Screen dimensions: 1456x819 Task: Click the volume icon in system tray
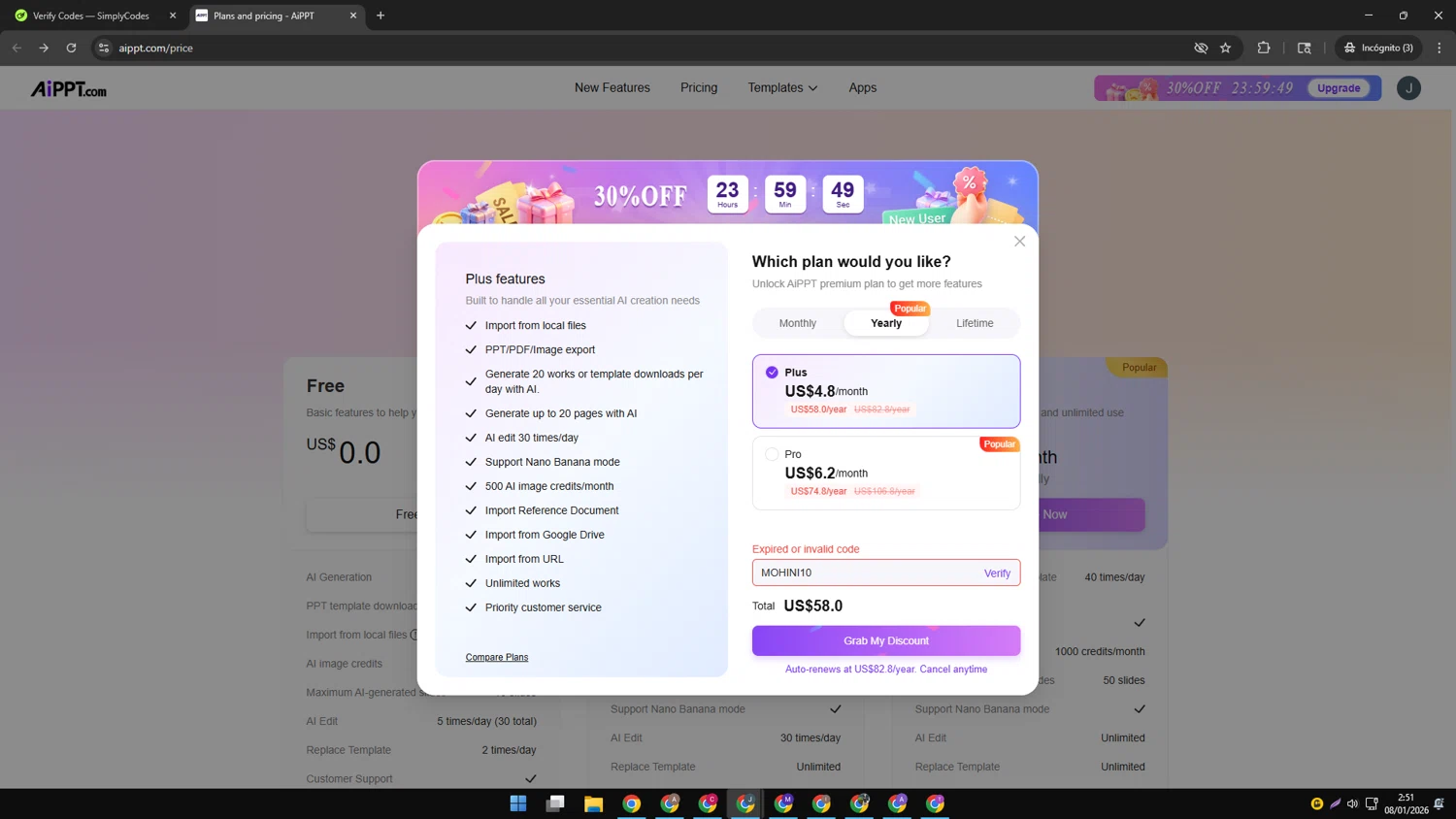click(x=1352, y=803)
